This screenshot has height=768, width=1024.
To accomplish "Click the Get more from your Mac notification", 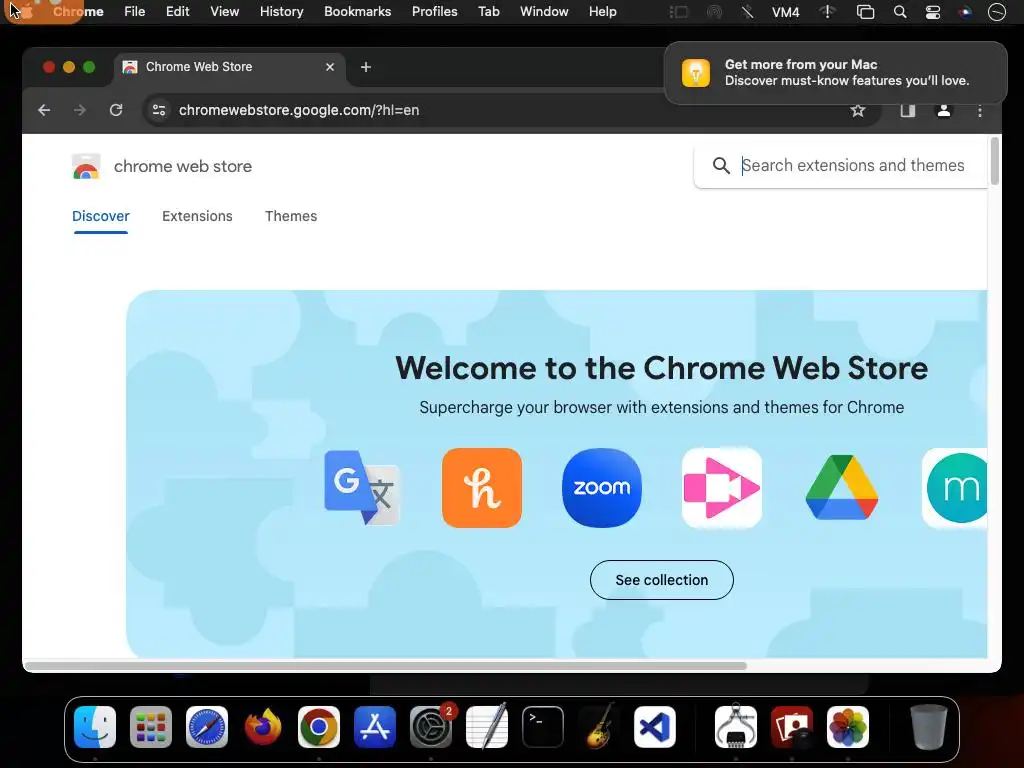I will [836, 72].
